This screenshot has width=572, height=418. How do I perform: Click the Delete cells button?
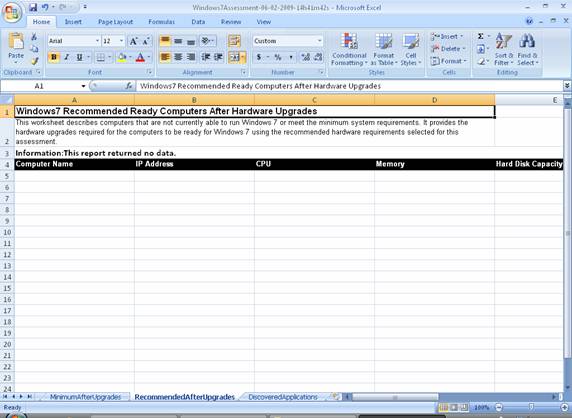pyautogui.click(x=448, y=49)
